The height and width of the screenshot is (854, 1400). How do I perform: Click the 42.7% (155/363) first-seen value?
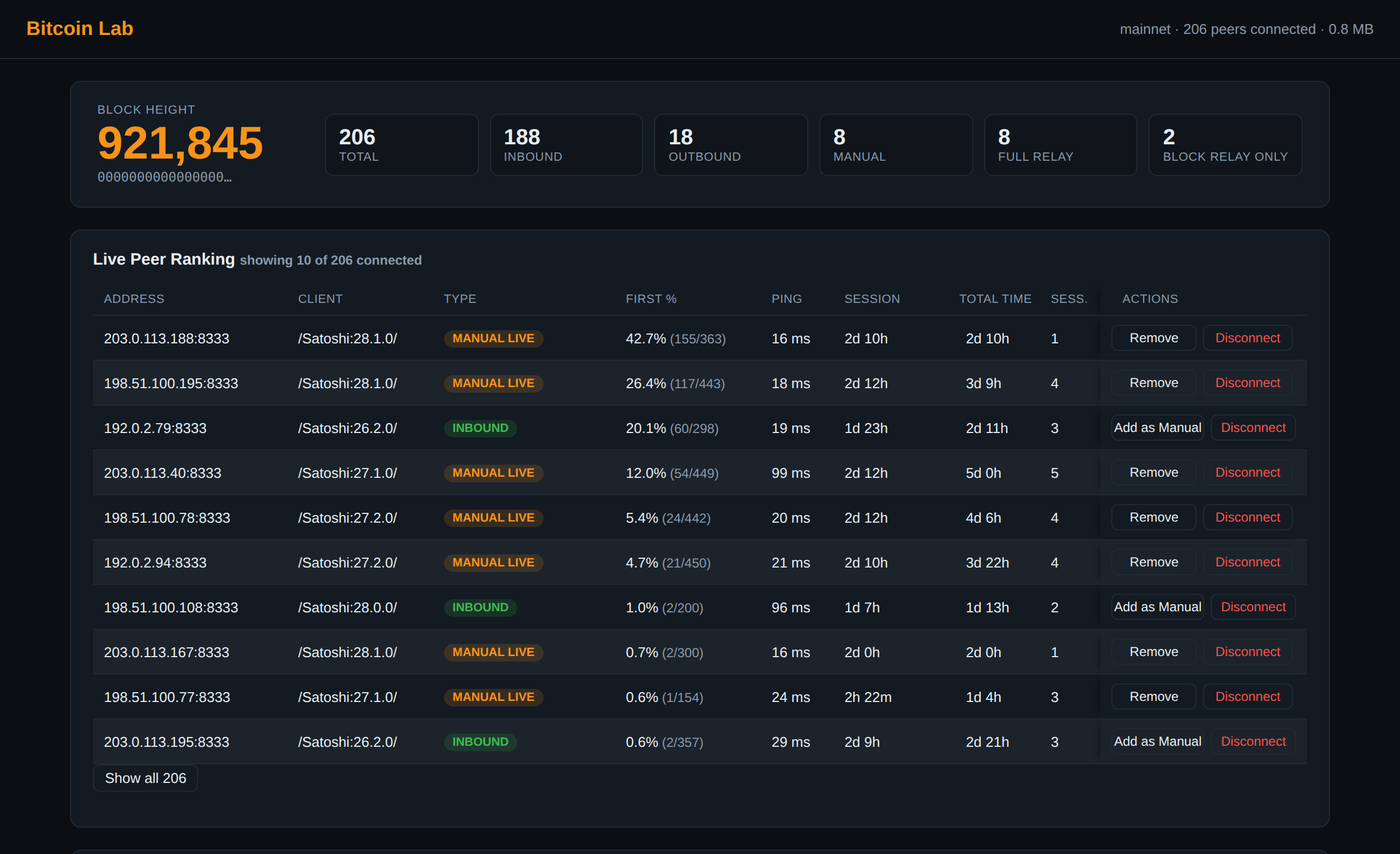coord(675,338)
